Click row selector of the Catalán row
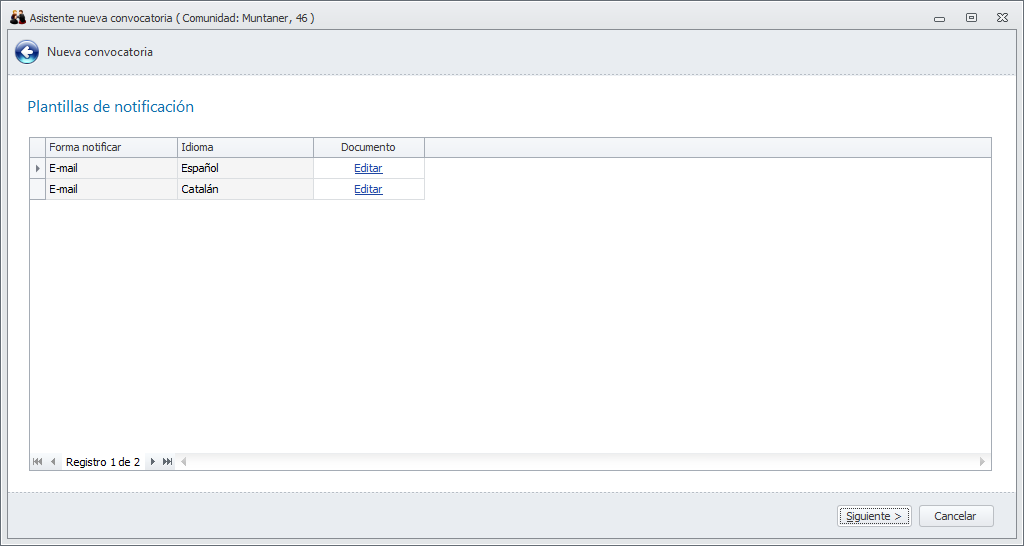1024x546 pixels. point(37,189)
